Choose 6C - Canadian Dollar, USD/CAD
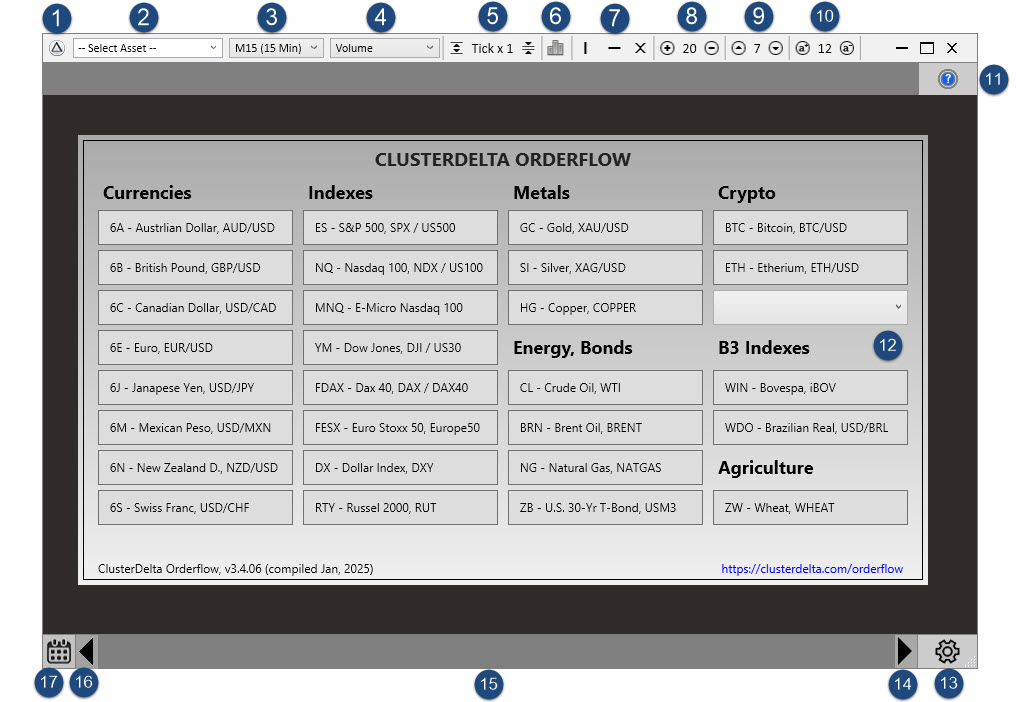 pyautogui.click(x=195, y=308)
